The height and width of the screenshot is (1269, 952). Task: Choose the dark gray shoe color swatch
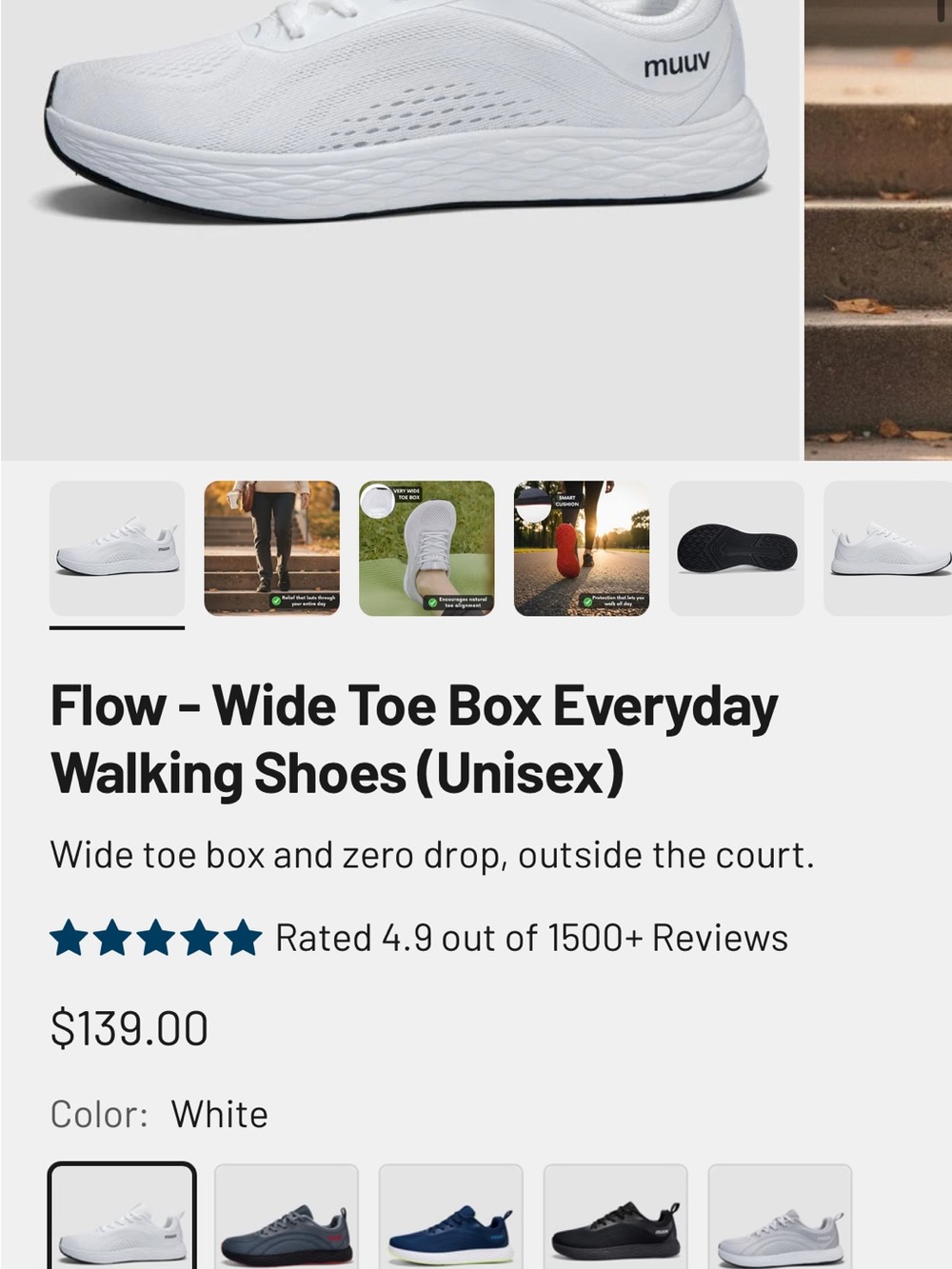[287, 1217]
